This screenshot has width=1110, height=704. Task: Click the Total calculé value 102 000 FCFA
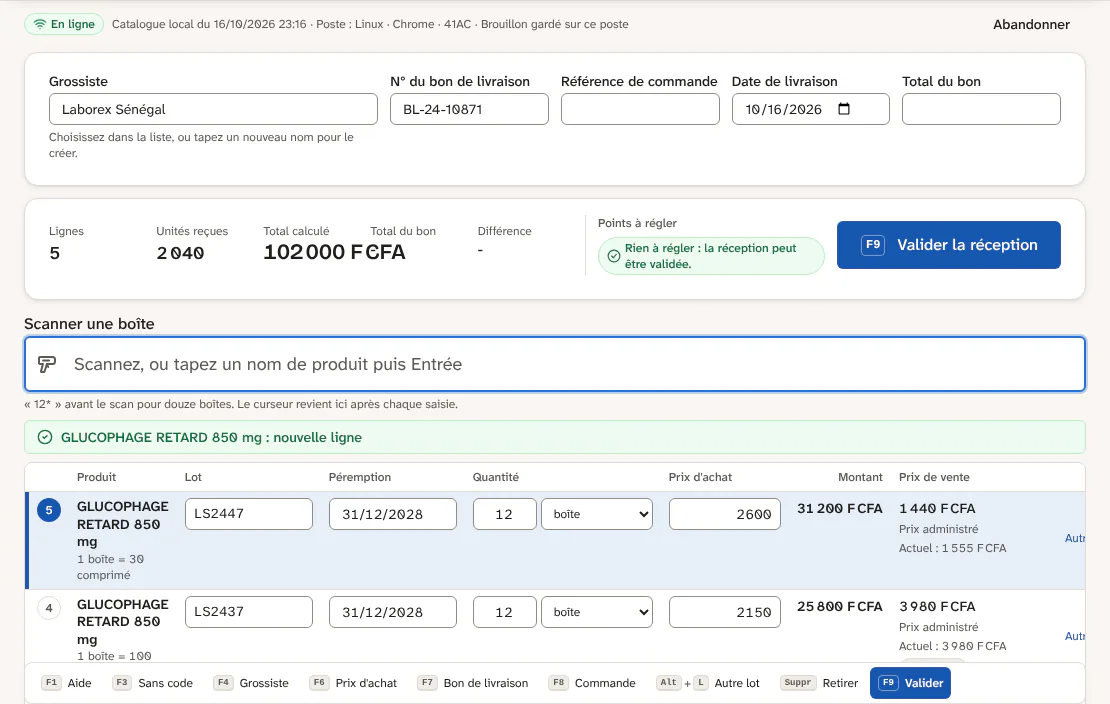(334, 252)
